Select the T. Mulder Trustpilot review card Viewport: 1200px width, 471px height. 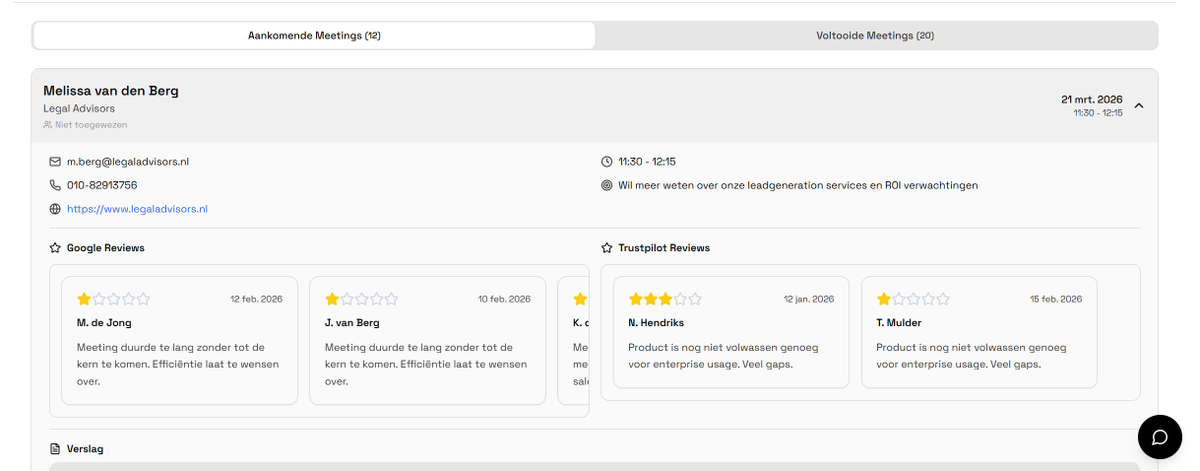click(979, 332)
